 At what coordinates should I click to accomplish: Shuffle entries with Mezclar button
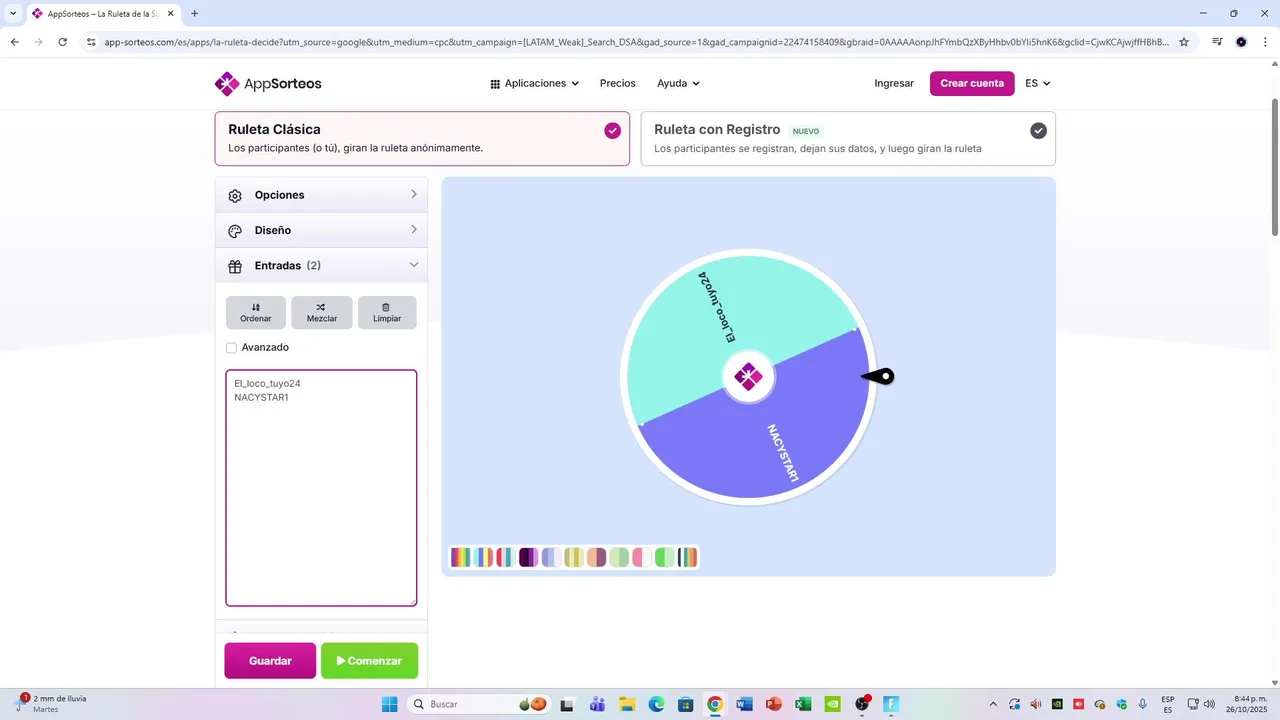click(322, 313)
